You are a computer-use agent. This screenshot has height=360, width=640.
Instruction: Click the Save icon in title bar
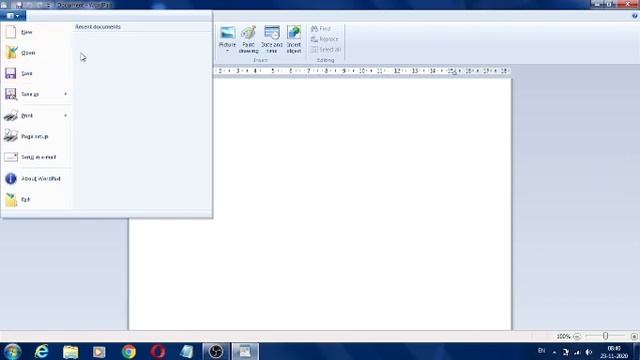pos(19,5)
